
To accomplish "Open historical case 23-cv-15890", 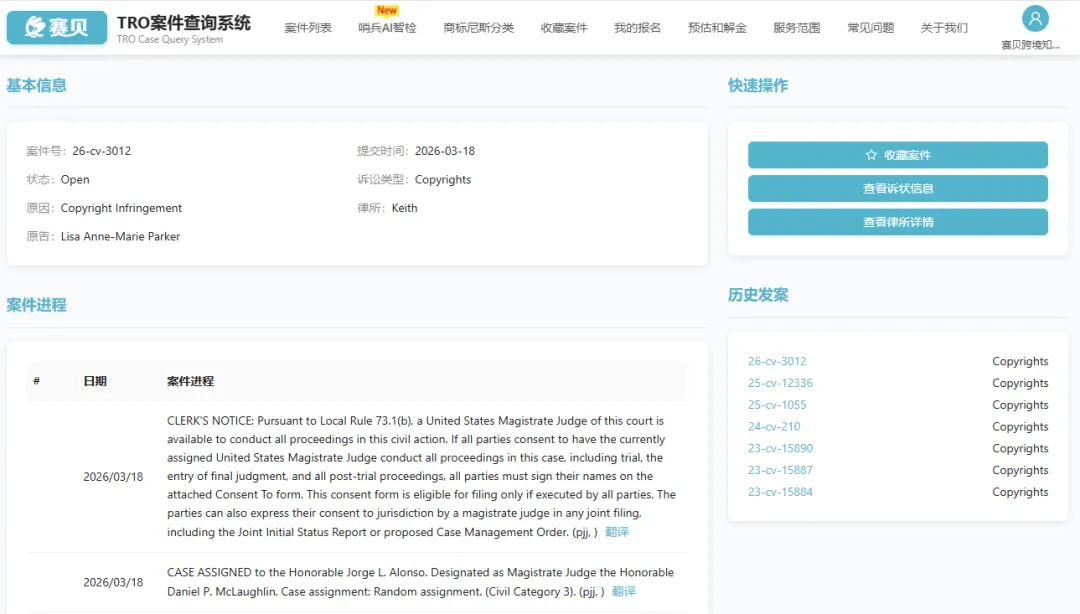I will point(780,449).
